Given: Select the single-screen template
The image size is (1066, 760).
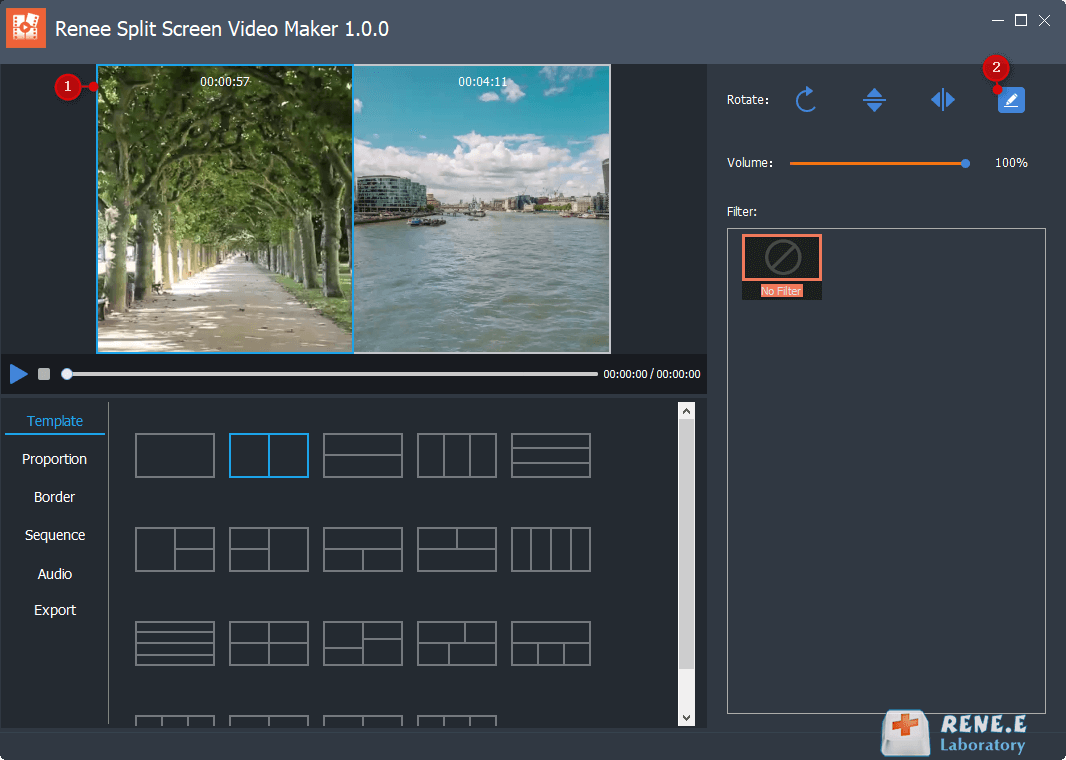Looking at the screenshot, I should click(175, 455).
